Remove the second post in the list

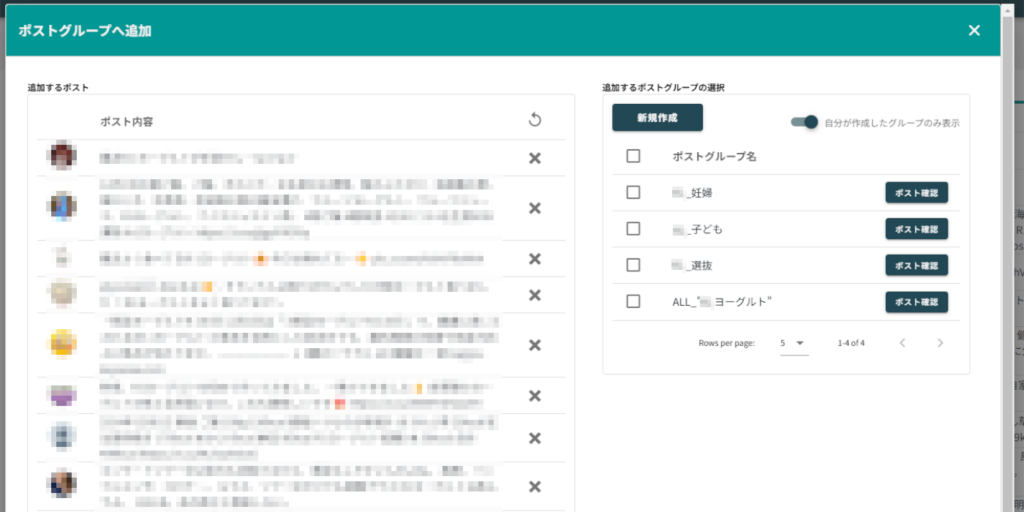535,208
